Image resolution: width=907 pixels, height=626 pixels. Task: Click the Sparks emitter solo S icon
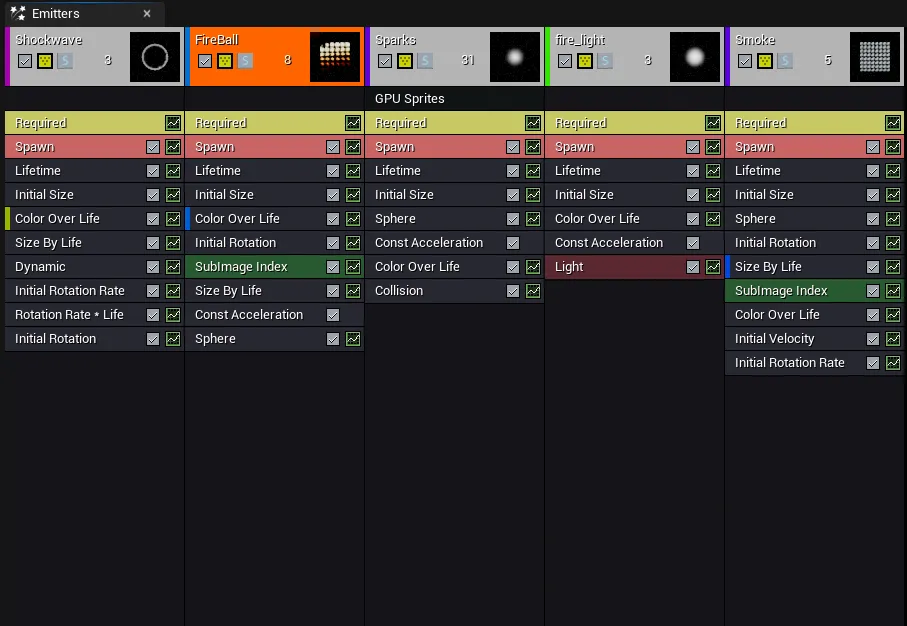tap(425, 60)
